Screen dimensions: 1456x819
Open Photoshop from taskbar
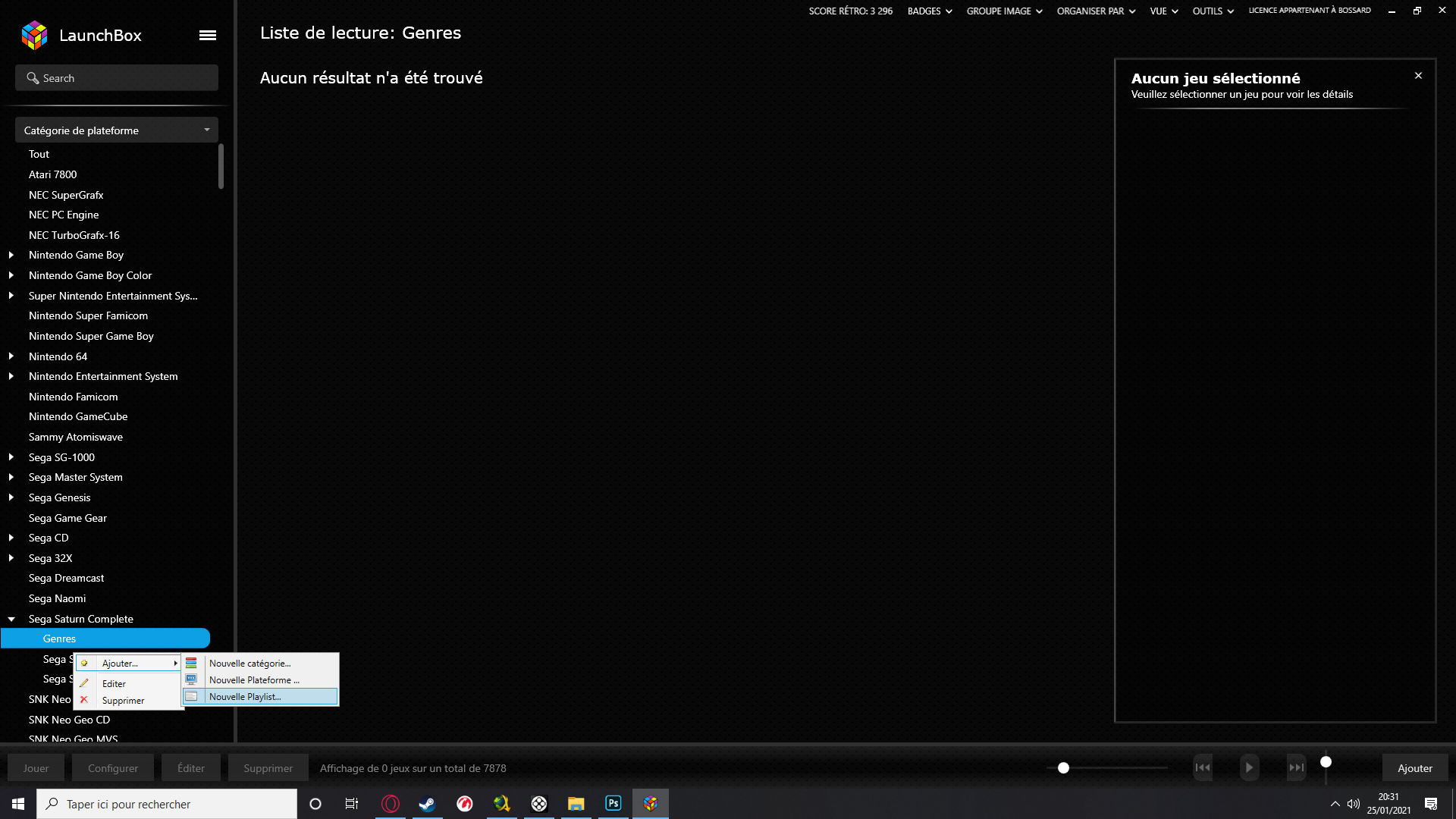click(x=613, y=804)
